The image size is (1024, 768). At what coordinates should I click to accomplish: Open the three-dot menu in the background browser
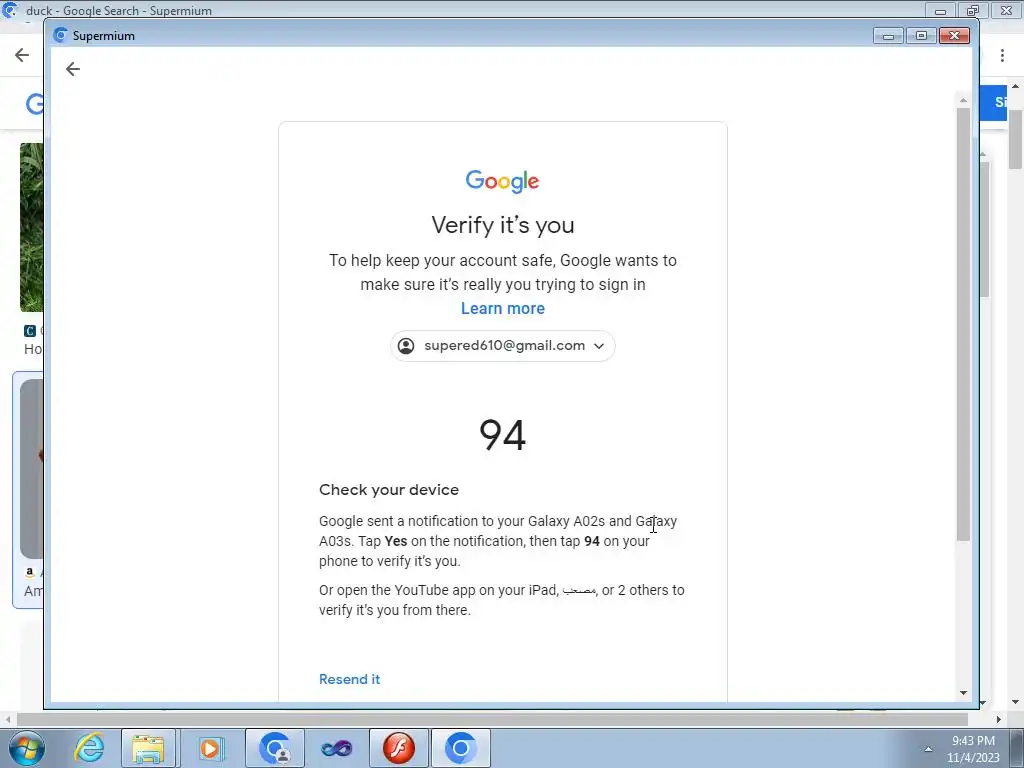(1002, 56)
